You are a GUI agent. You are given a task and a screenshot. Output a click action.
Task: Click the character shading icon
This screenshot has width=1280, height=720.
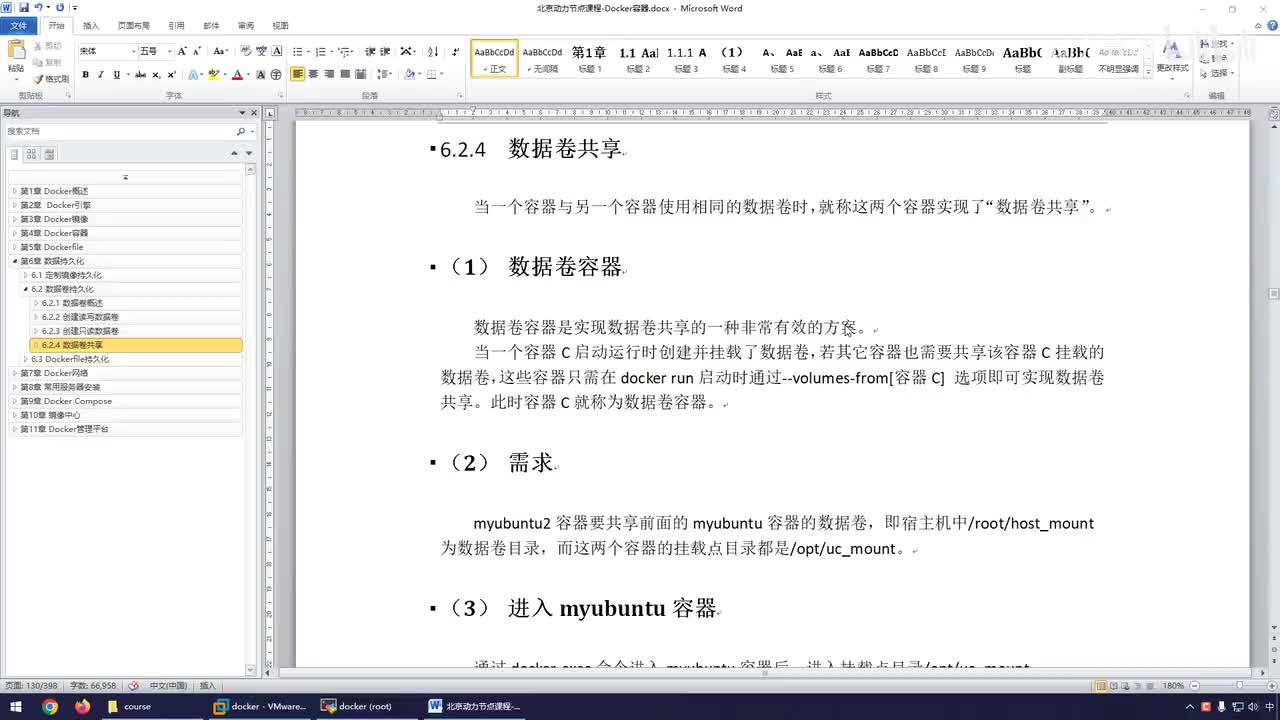(x=261, y=75)
